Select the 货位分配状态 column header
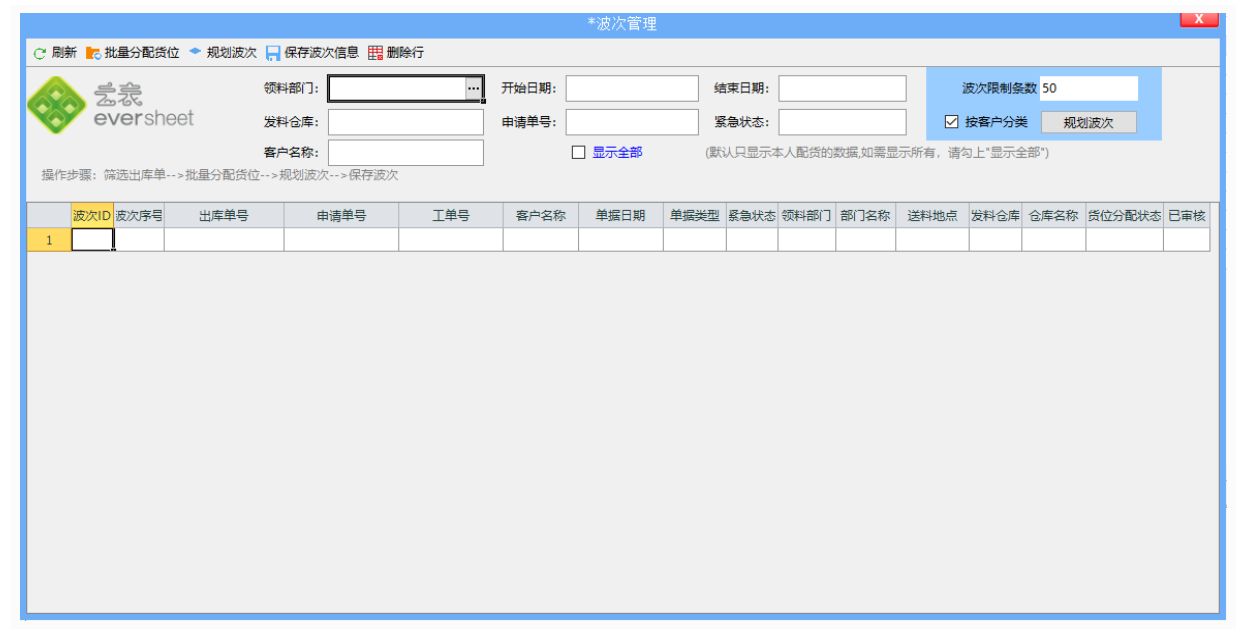Viewport: 1250px width, 638px height. coord(1125,215)
